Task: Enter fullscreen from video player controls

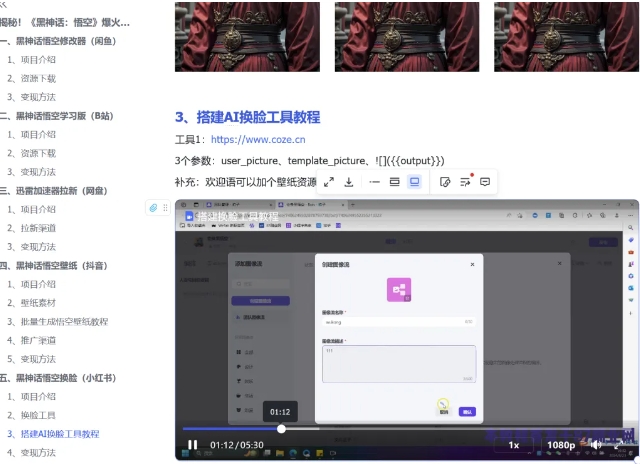Action: click(619, 444)
